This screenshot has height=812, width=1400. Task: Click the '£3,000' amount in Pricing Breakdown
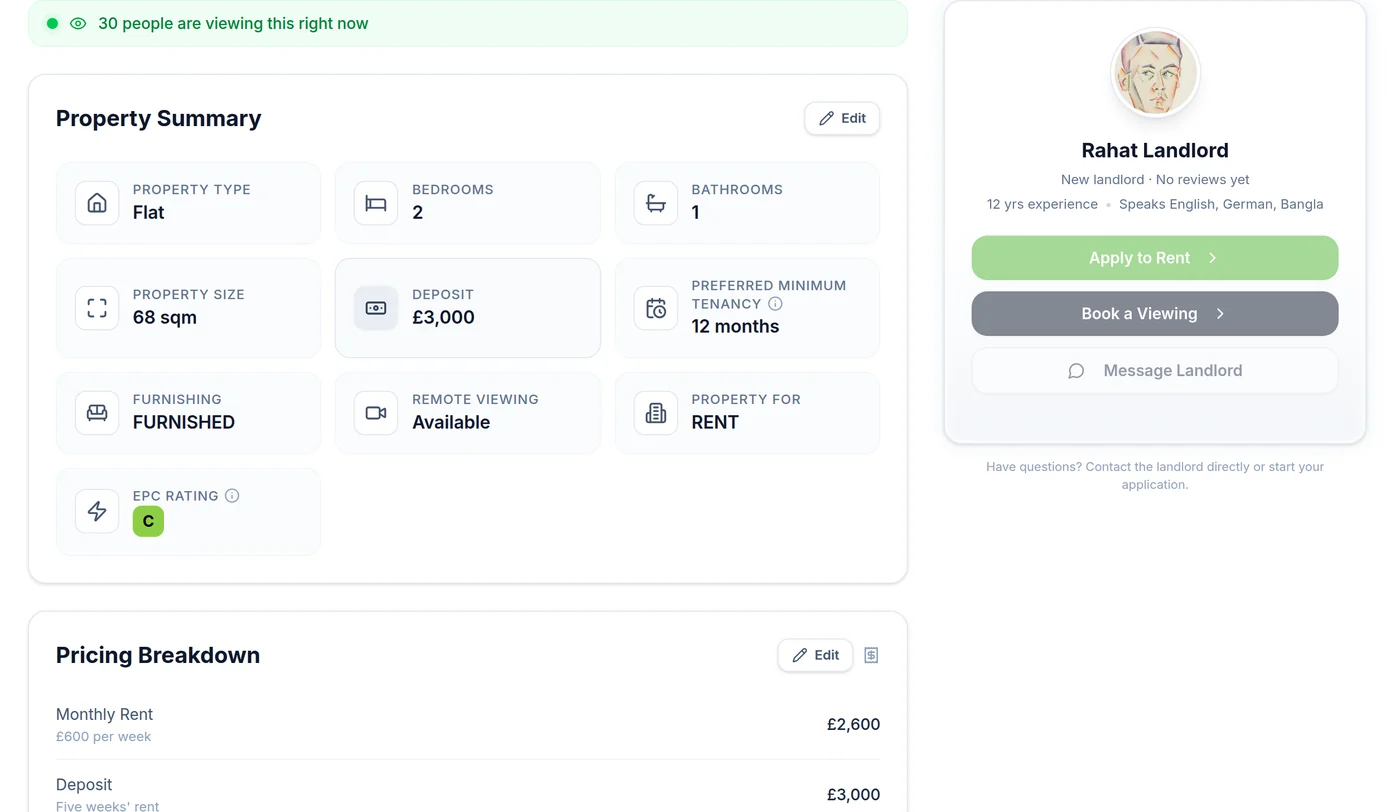pos(853,795)
